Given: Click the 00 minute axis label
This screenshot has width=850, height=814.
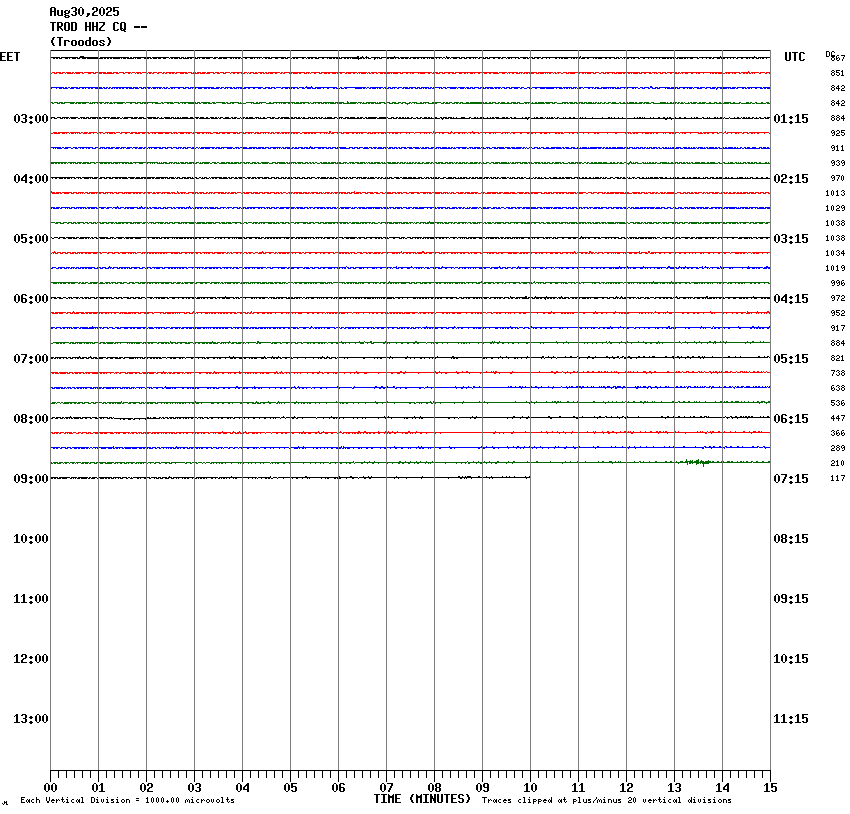Looking at the screenshot, I should click(x=50, y=788).
